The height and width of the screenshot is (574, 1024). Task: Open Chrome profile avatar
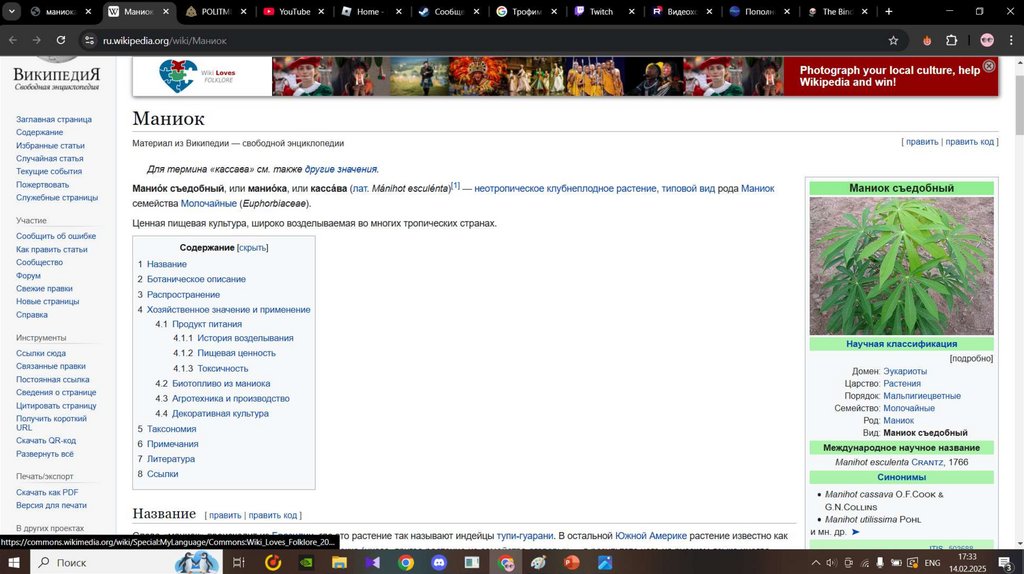[987, 40]
